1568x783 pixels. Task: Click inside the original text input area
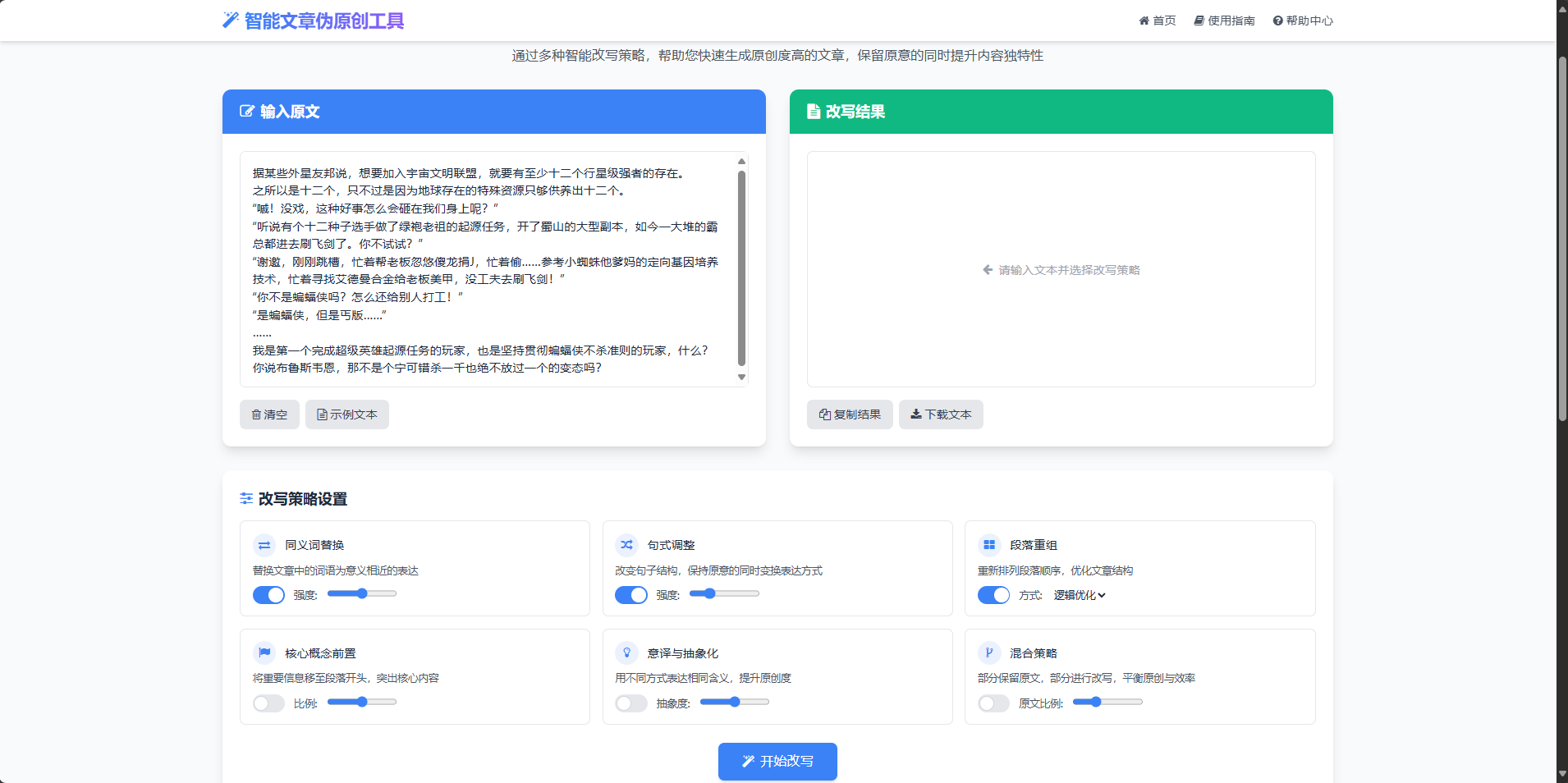[x=488, y=269]
